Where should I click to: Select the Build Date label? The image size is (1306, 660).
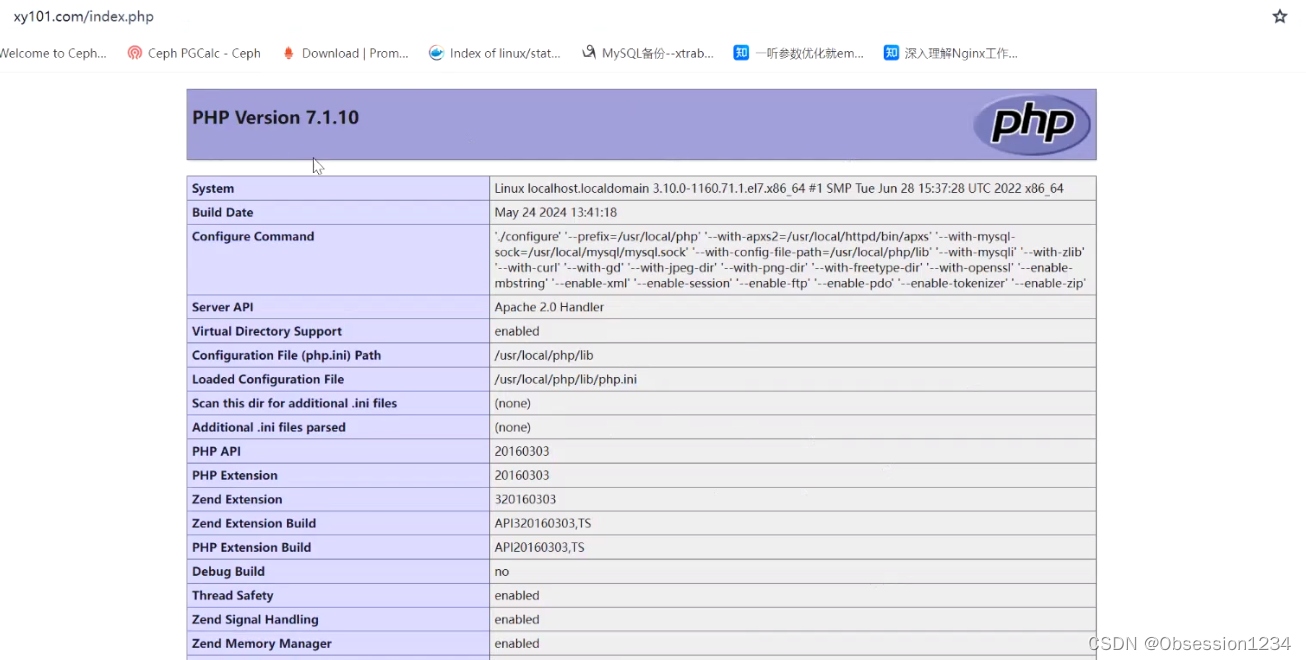(x=222, y=212)
